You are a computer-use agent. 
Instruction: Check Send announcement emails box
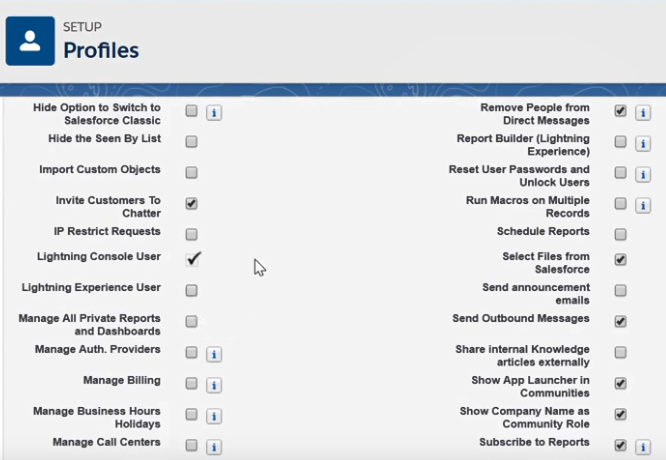621,291
